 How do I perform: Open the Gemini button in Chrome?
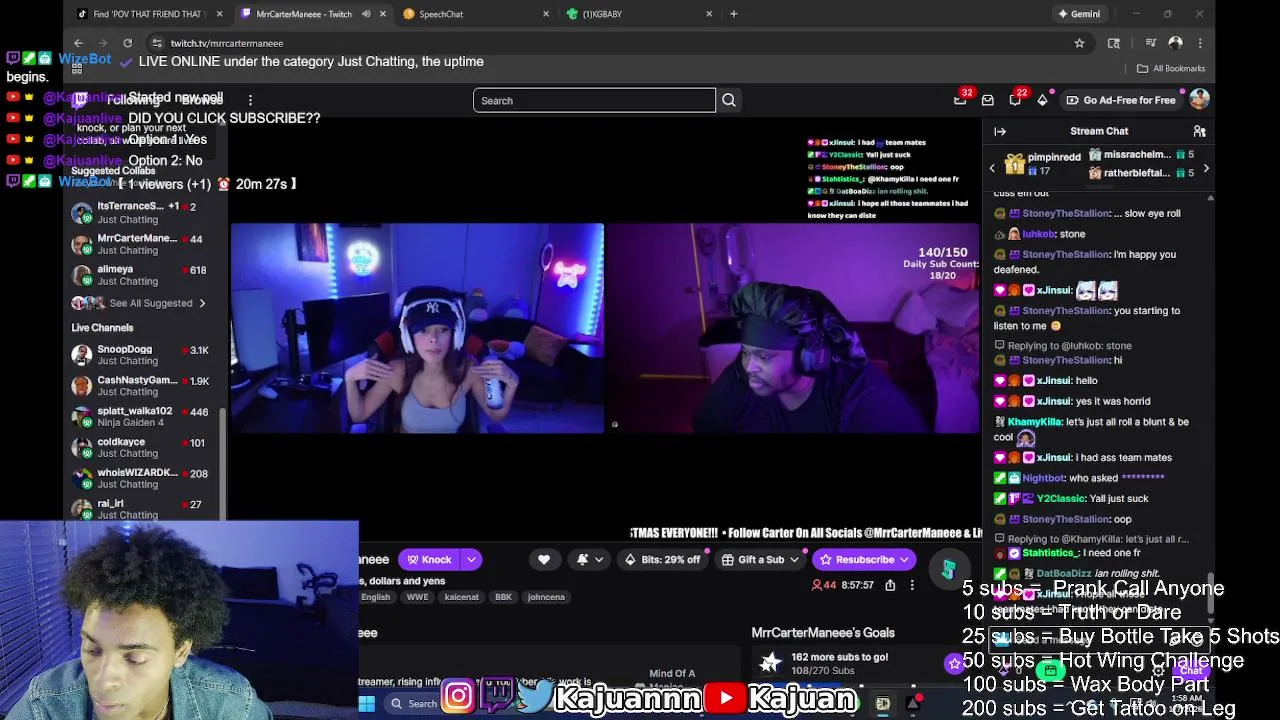[1080, 14]
